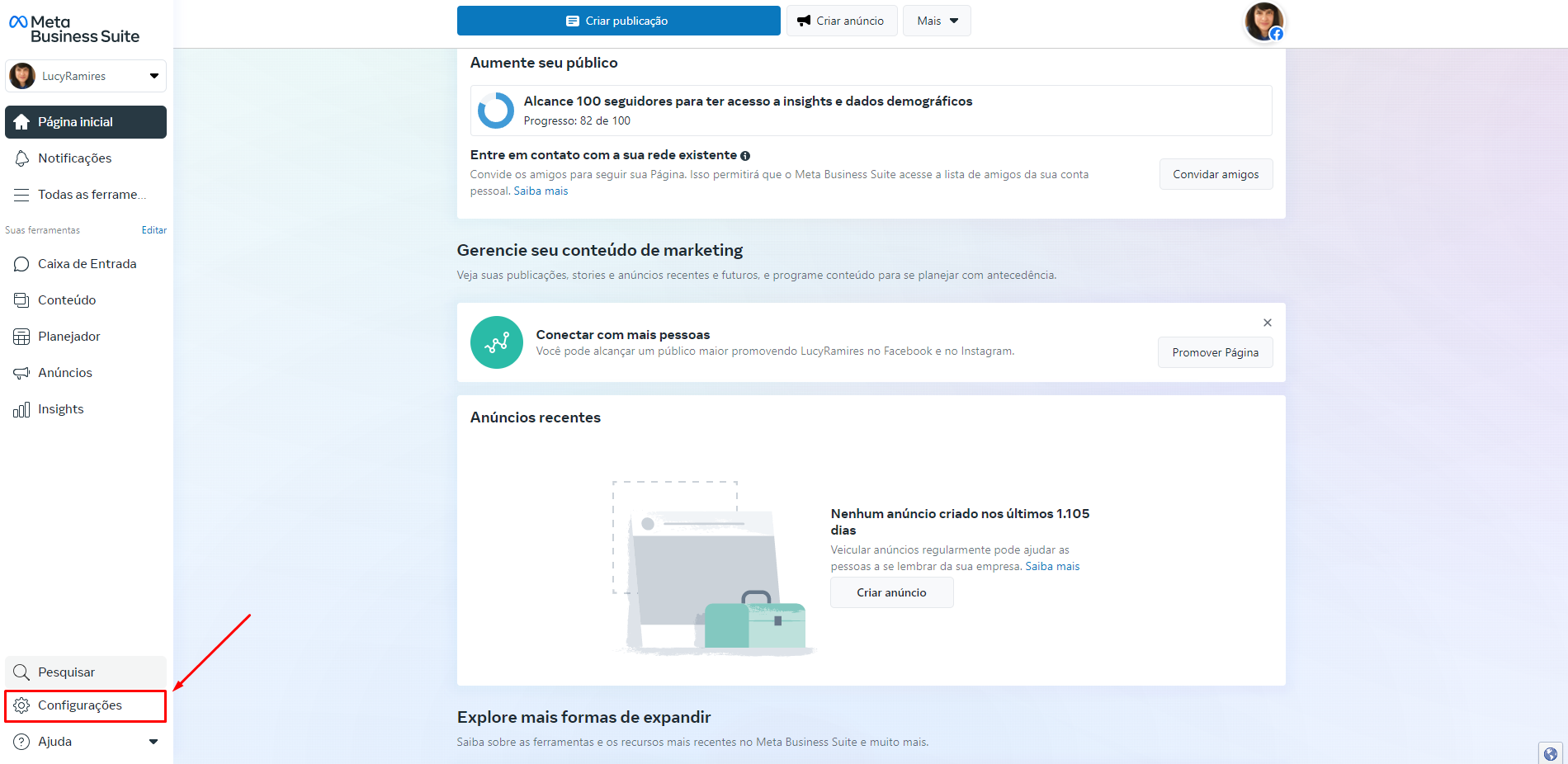Image resolution: width=1568 pixels, height=764 pixels.
Task: Click the Conteúdo pages icon
Action: [21, 300]
